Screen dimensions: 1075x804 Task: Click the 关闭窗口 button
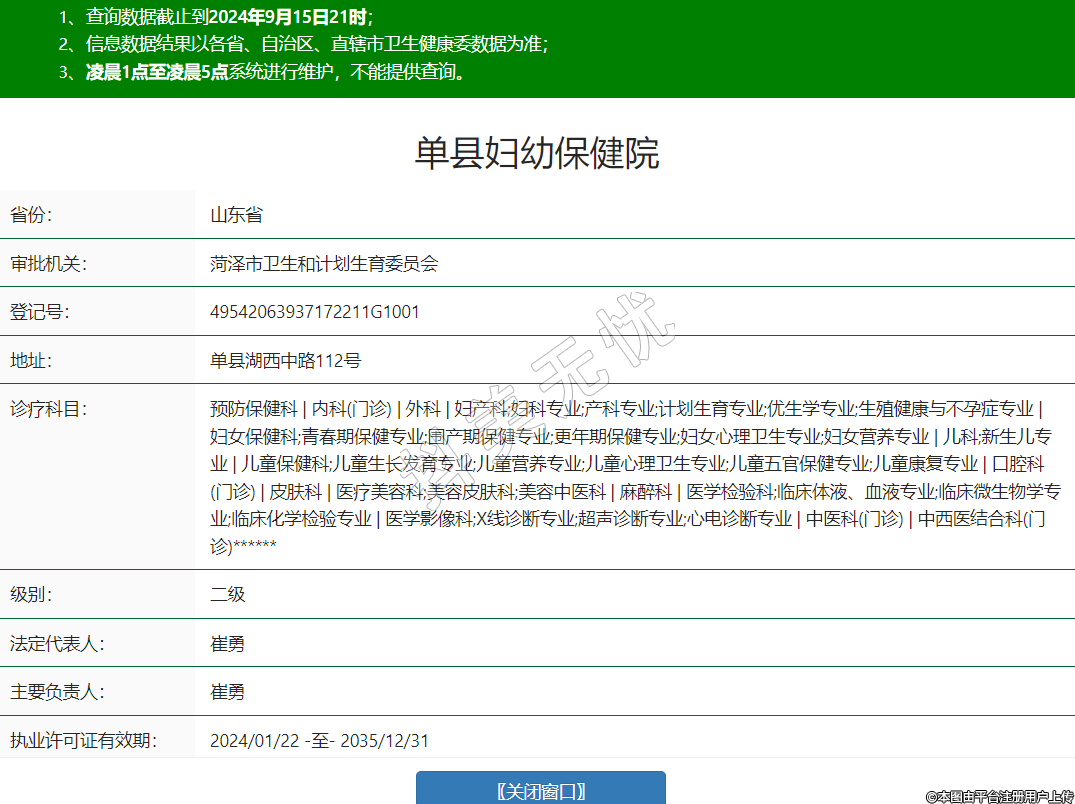tap(540, 790)
